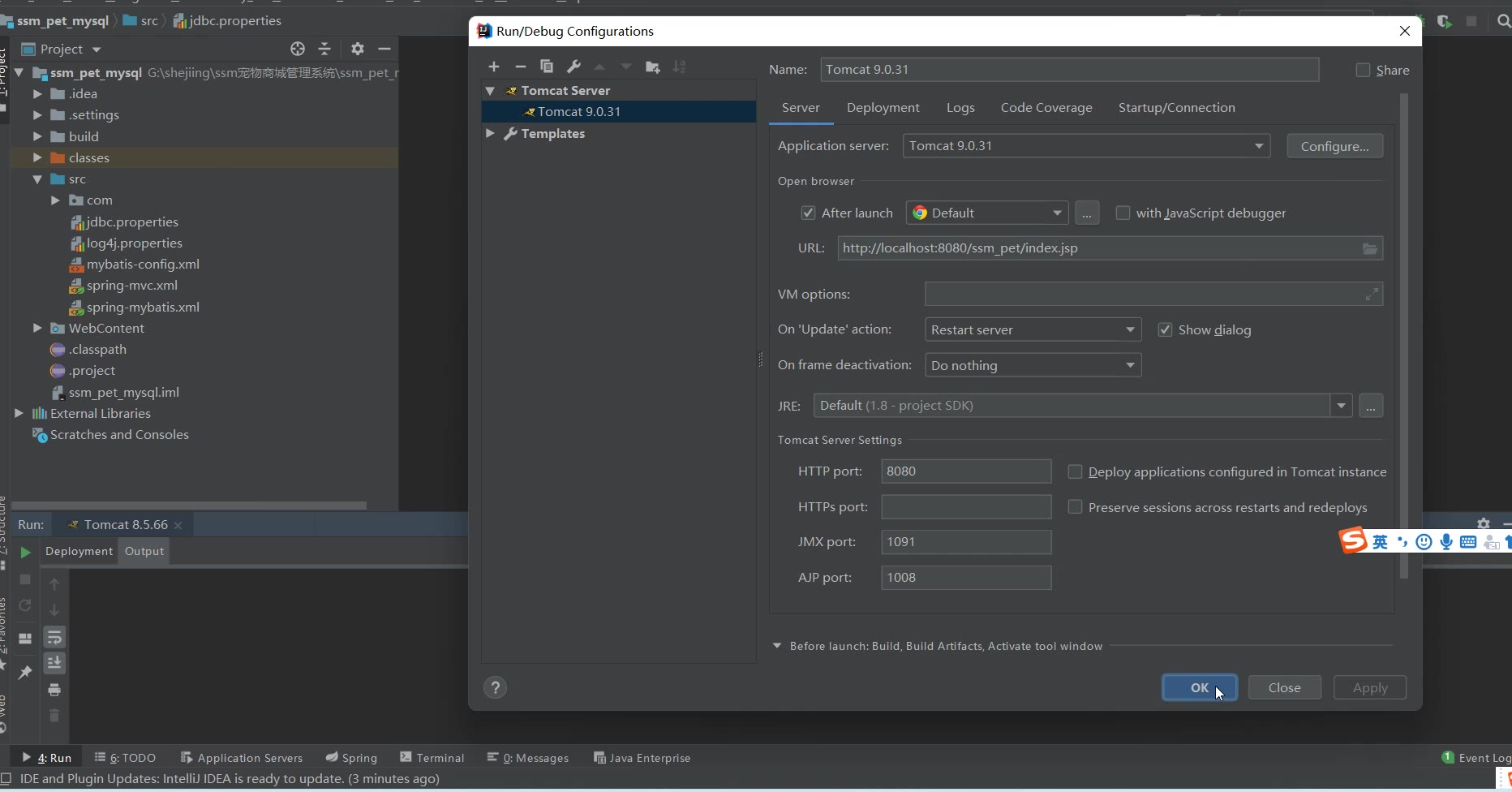Image resolution: width=1512 pixels, height=792 pixels.
Task: Open Application server dropdown
Action: pos(1086,146)
